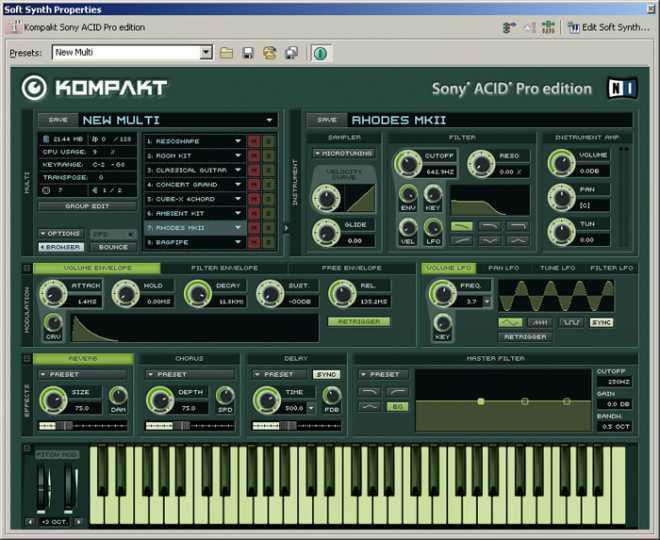Select the highlighted low-pass filter type icon
Viewport: 660px width, 540px height.
[x=461, y=226]
